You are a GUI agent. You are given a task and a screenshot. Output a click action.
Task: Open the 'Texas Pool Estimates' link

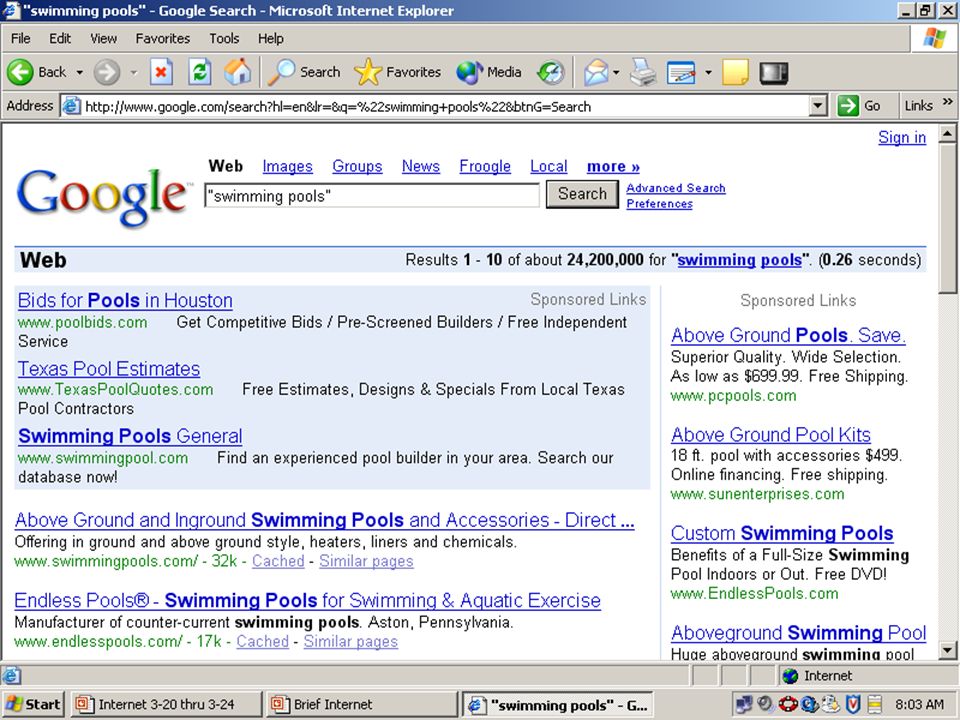pos(109,369)
